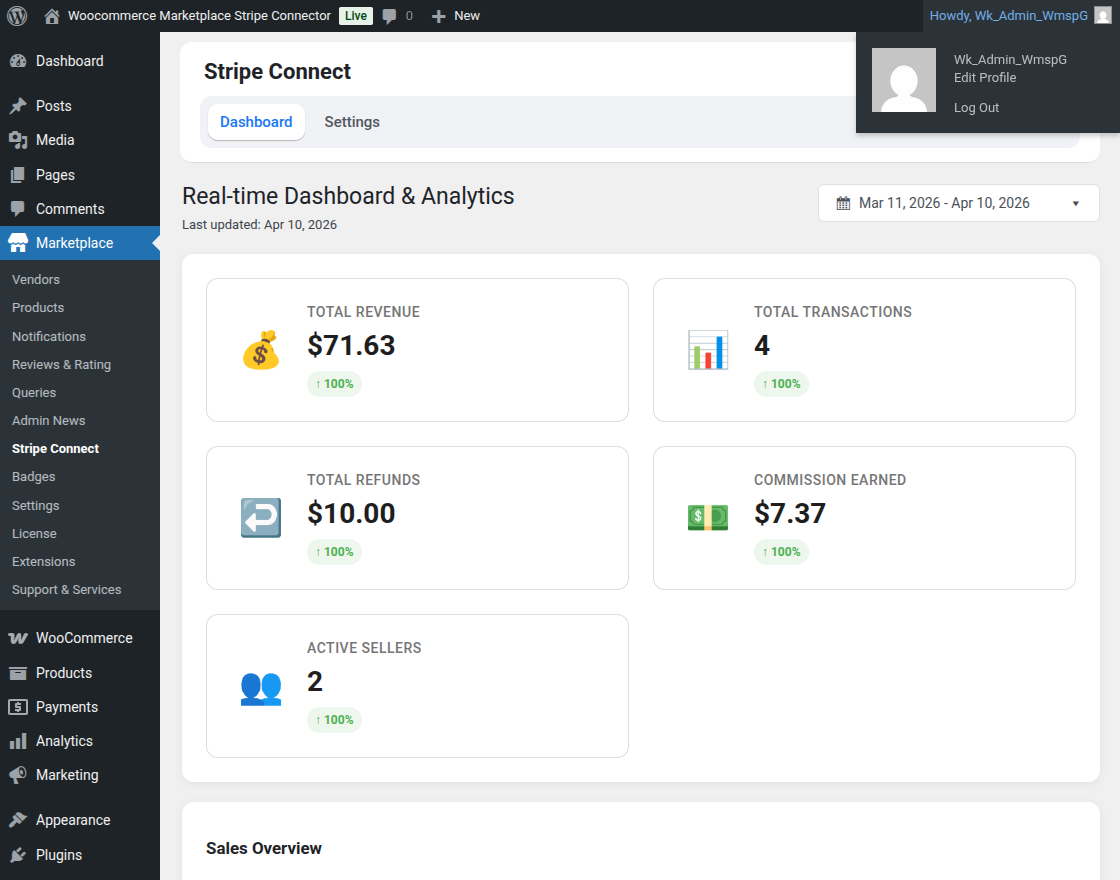1120x880 pixels.
Task: Click the calendar icon in the date range selector
Action: [x=843, y=202]
